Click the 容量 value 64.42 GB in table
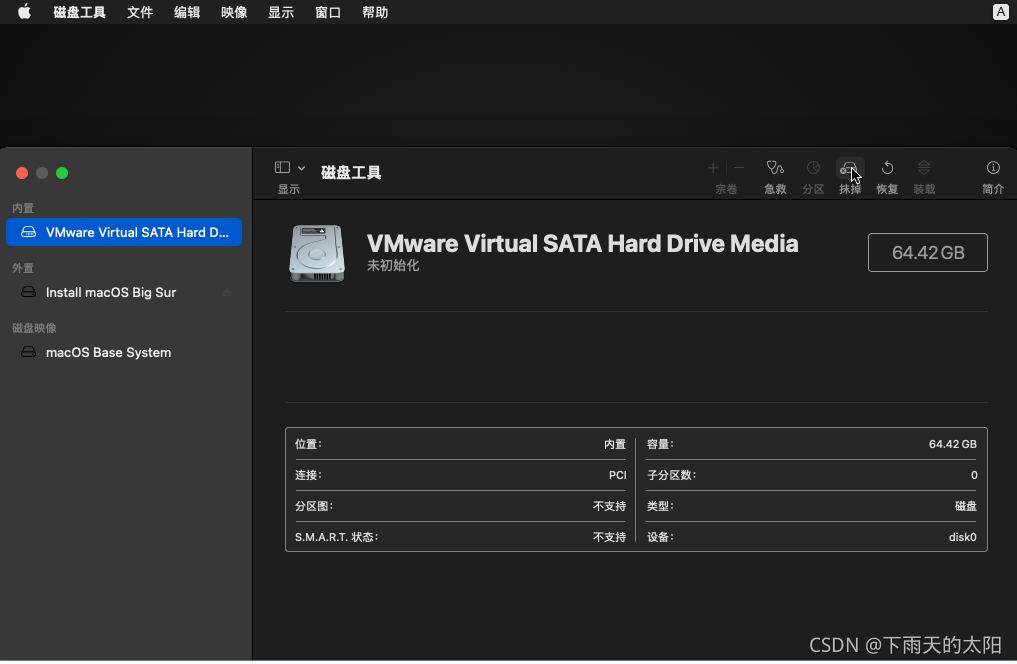 tap(953, 444)
